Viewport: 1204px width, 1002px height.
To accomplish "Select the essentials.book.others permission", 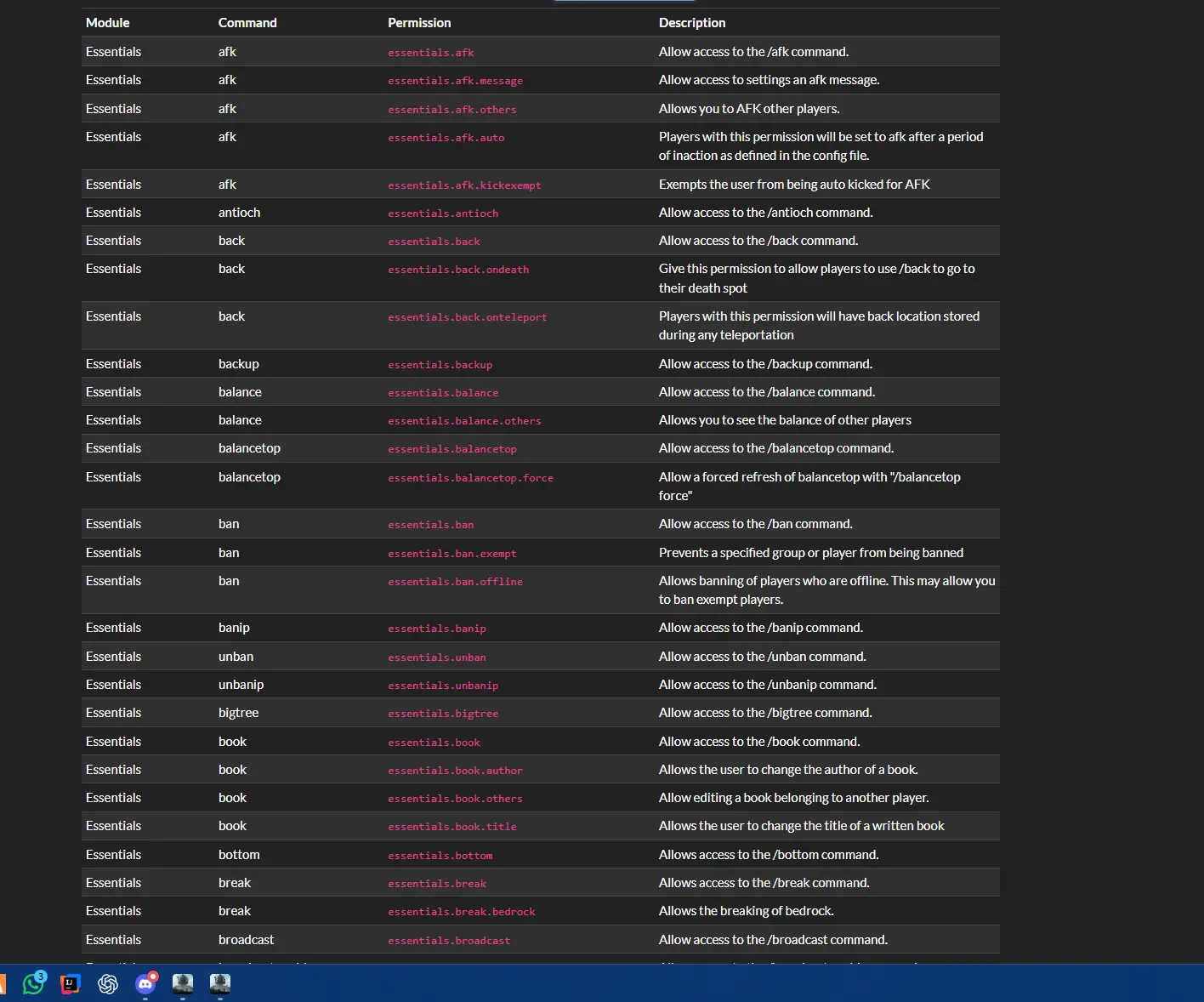I will pyautogui.click(x=455, y=799).
